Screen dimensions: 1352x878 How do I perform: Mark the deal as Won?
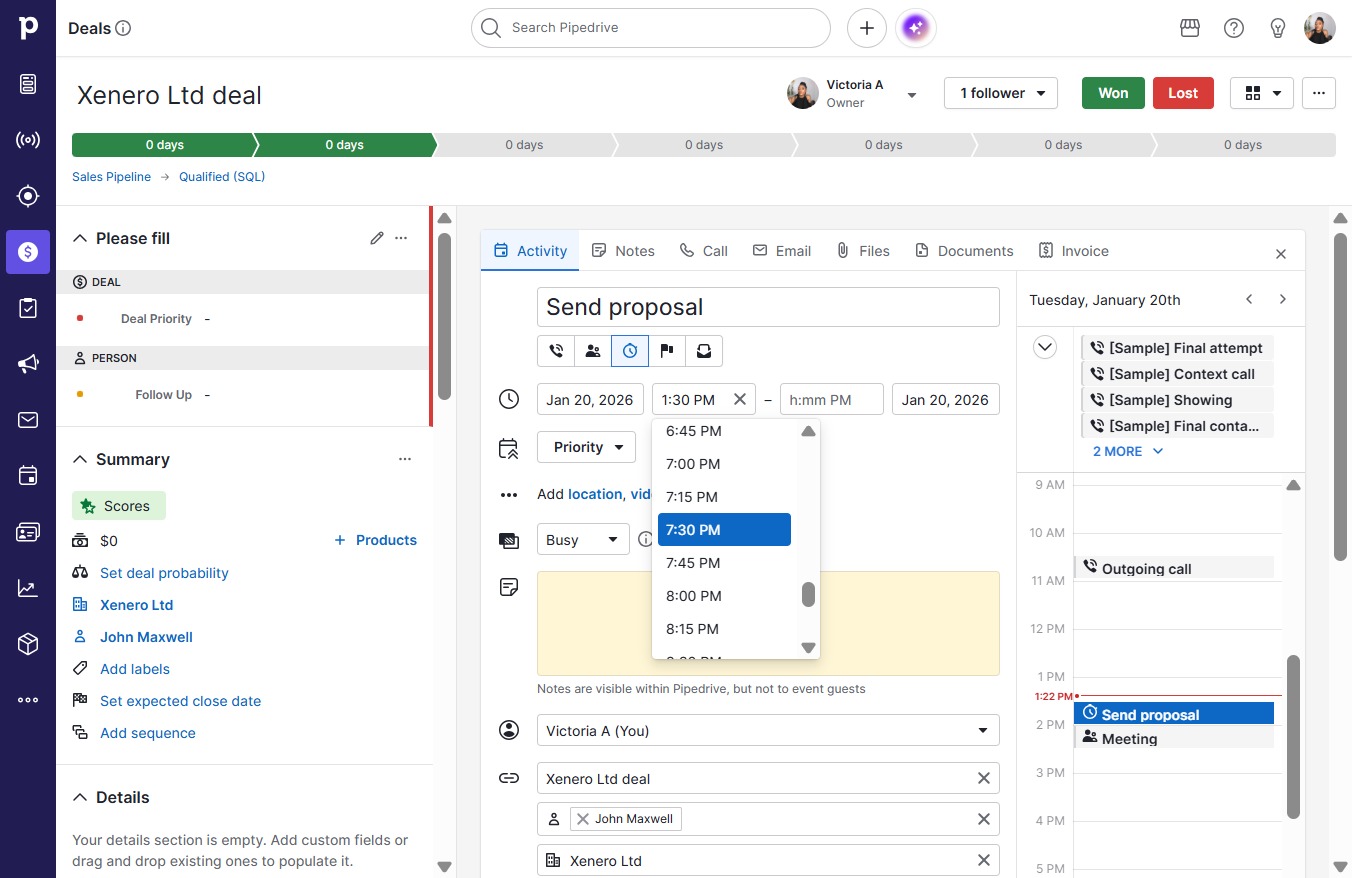click(x=1113, y=93)
